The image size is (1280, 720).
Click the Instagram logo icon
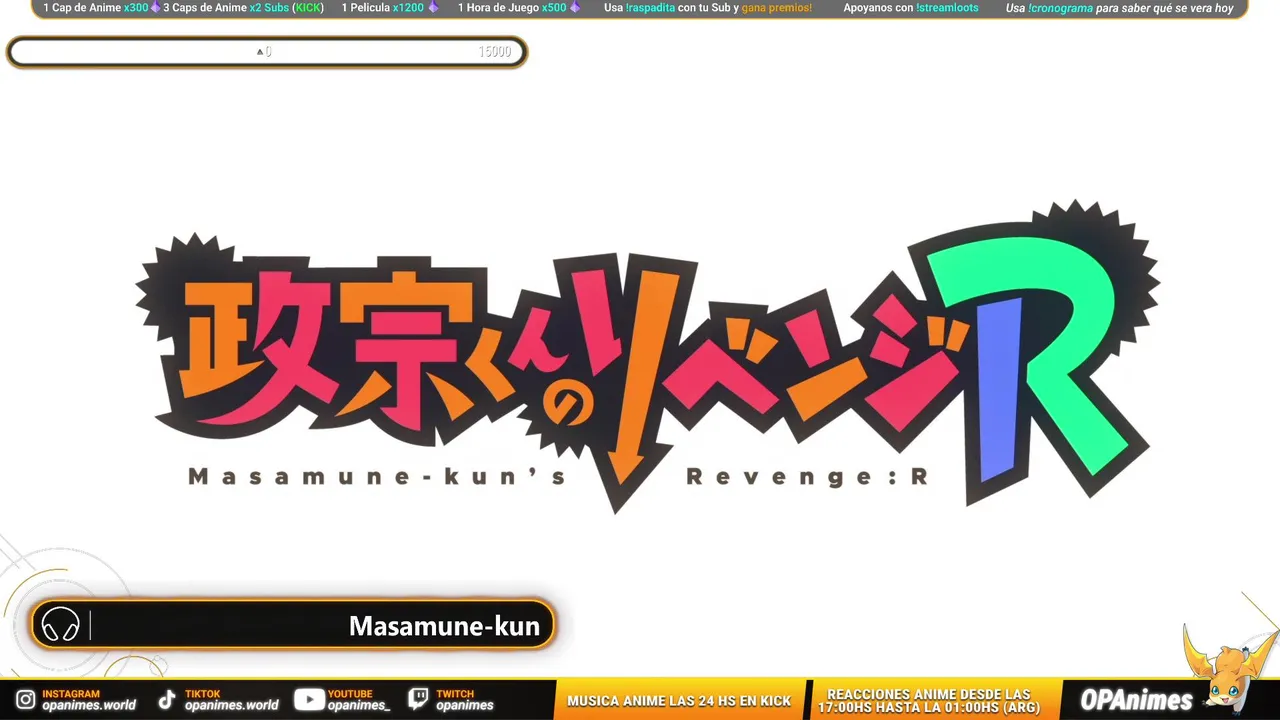click(x=26, y=700)
